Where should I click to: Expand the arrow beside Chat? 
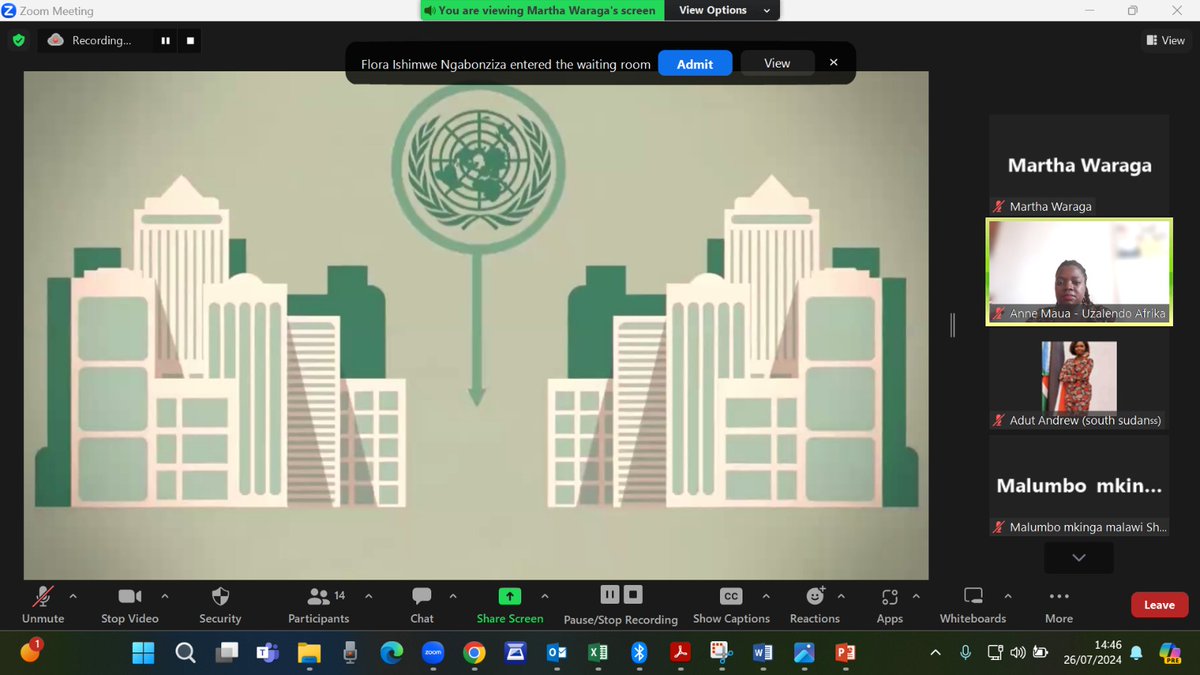[453, 596]
